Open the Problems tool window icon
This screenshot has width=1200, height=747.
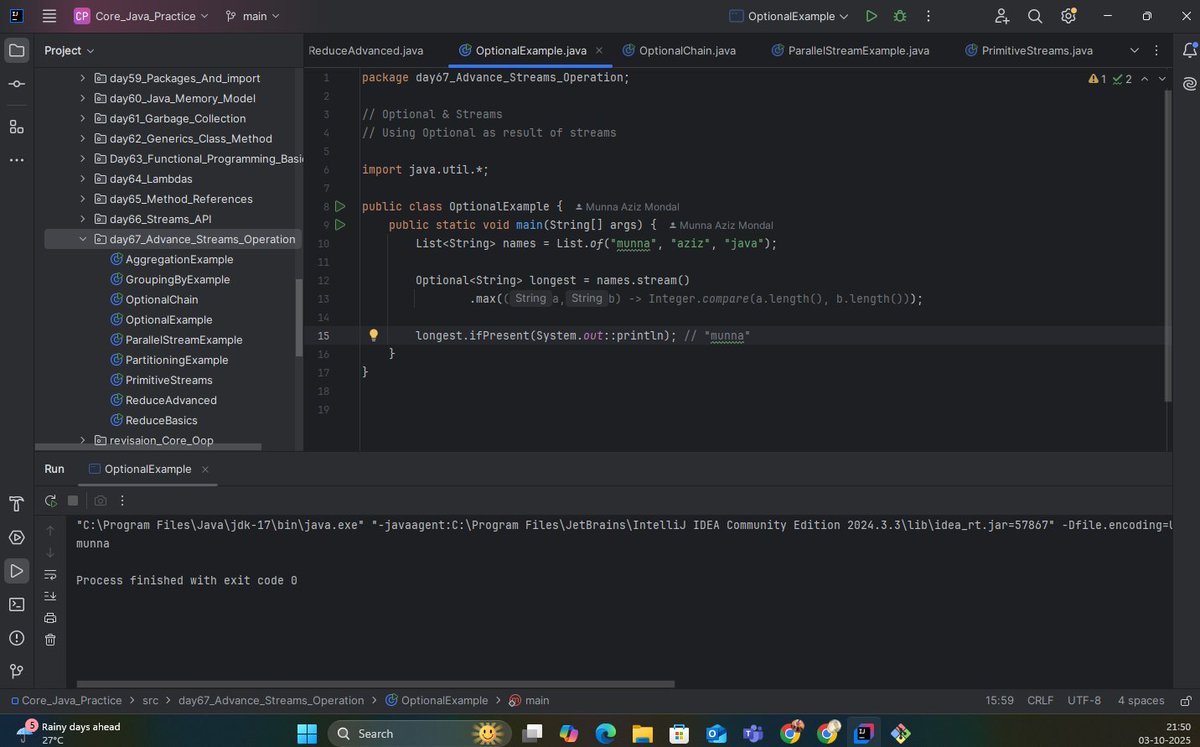point(16,638)
